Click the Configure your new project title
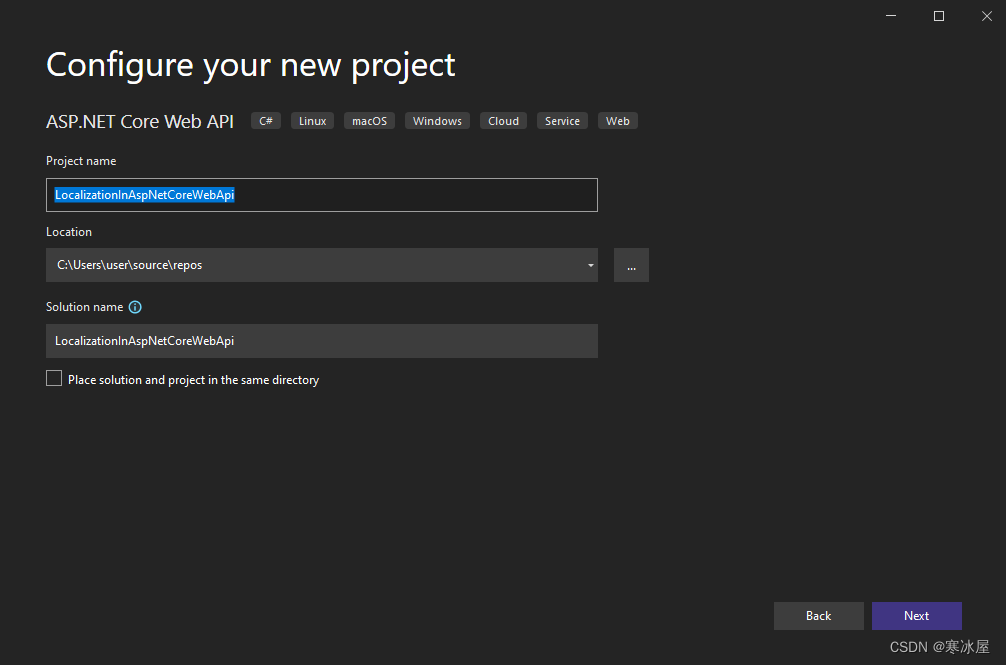Screen dimensions: 1006x665 (250, 65)
